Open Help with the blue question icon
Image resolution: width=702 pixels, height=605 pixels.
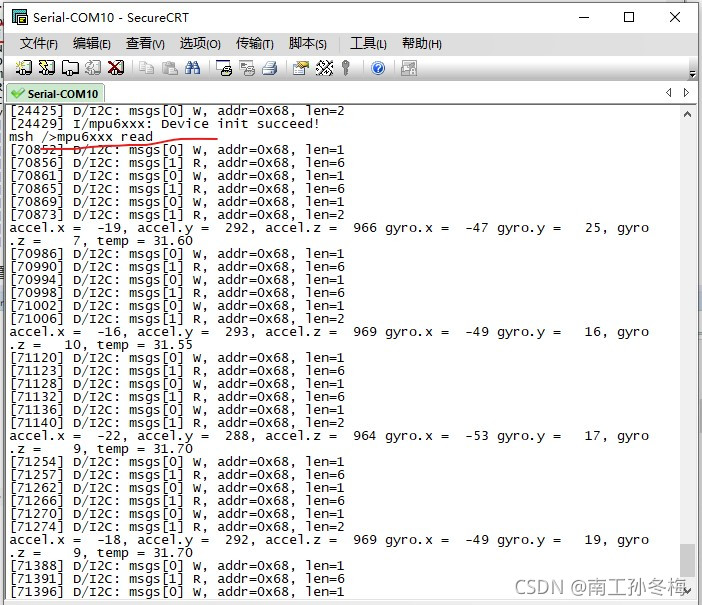[378, 68]
